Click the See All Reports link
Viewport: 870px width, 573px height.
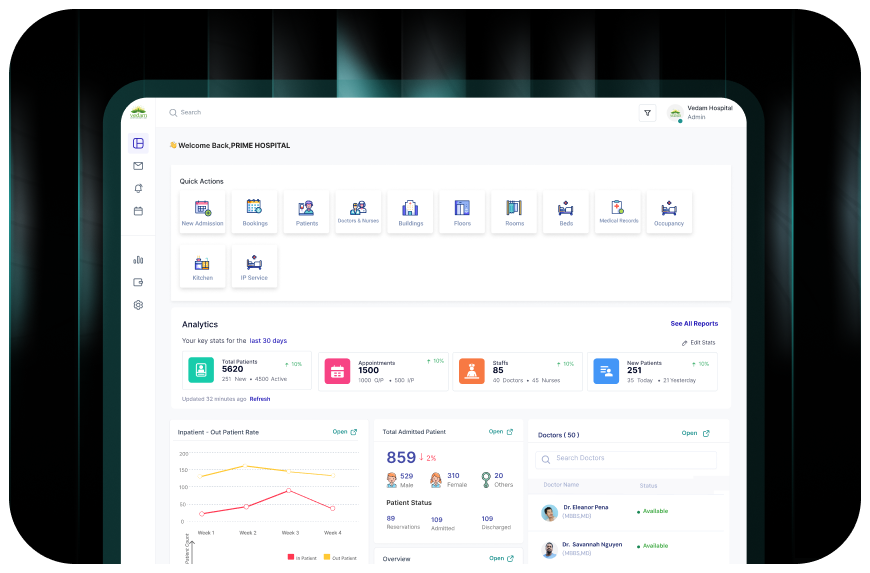point(694,324)
